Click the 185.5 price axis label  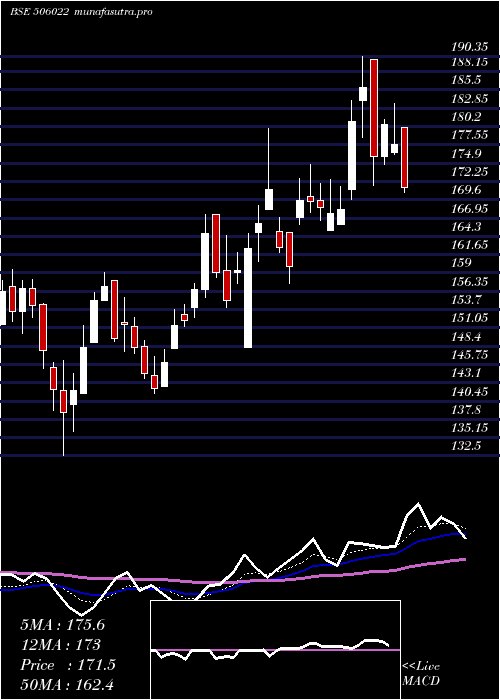pyautogui.click(x=467, y=80)
